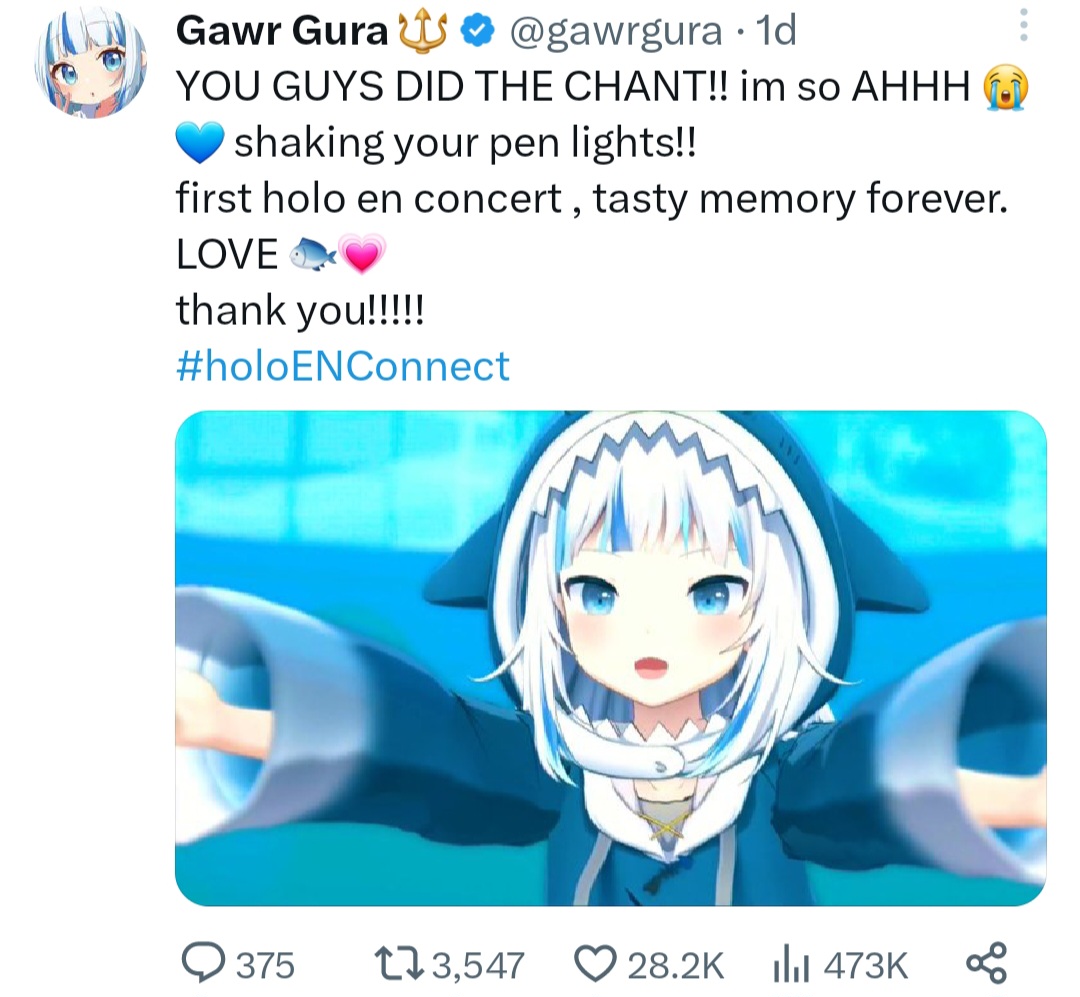
Task: Share the tweet using the share icon
Action: [x=986, y=963]
